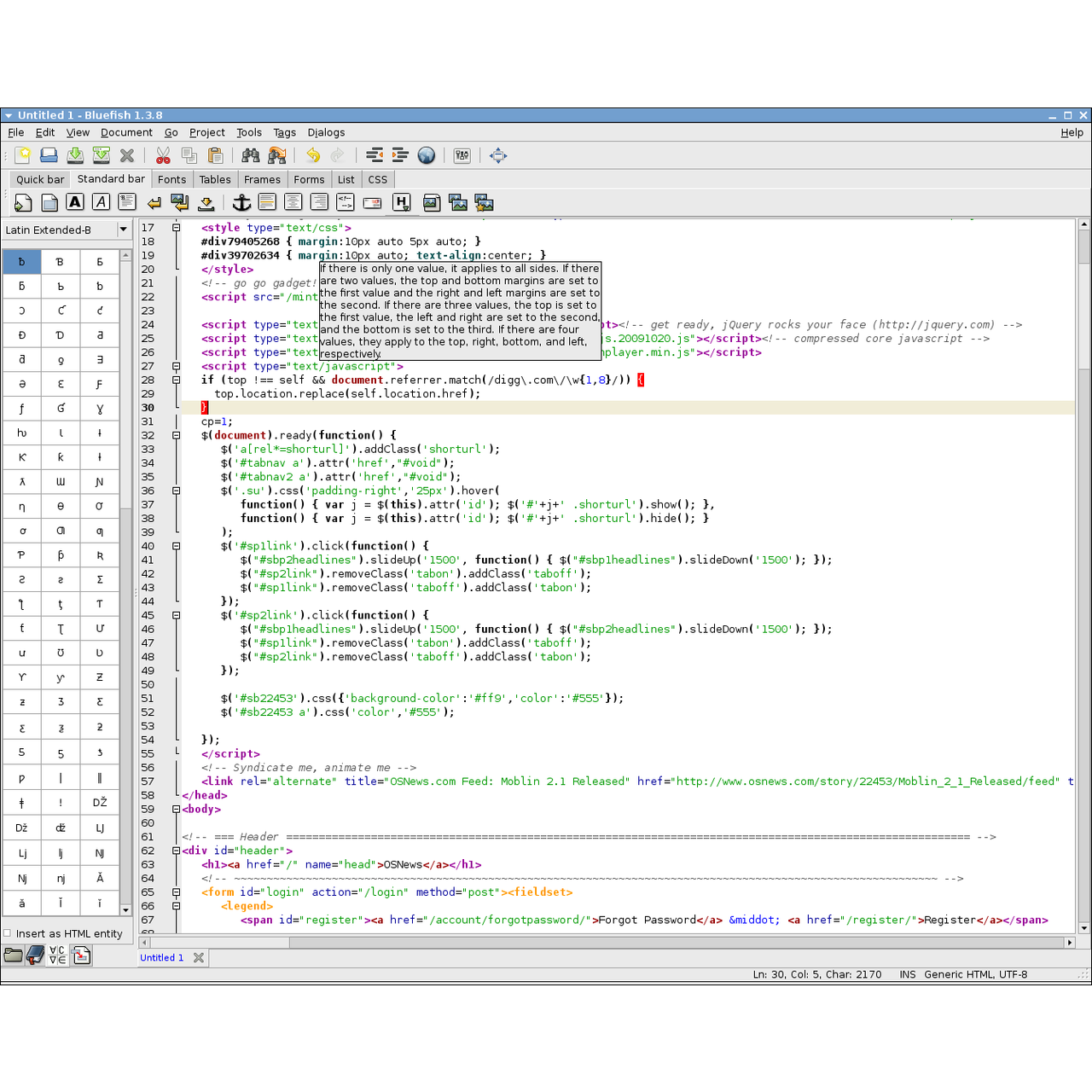Click the Bold 'A' icon
The image size is (1092, 1092).
[75, 202]
